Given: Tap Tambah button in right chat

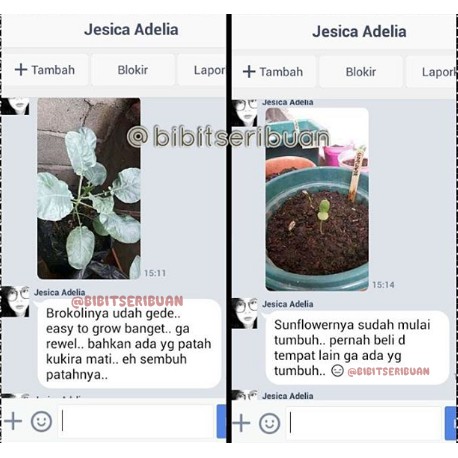Looking at the screenshot, I should coord(273,72).
